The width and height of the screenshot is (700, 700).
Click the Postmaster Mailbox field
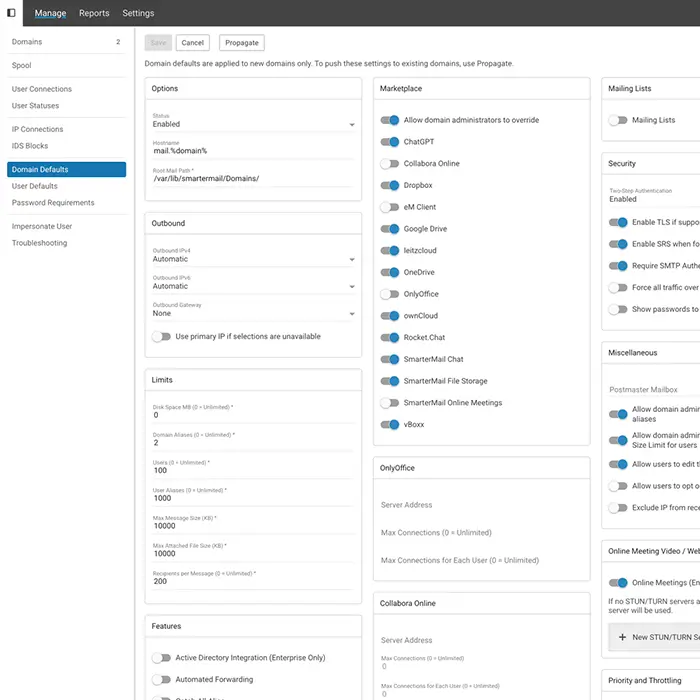pos(654,390)
